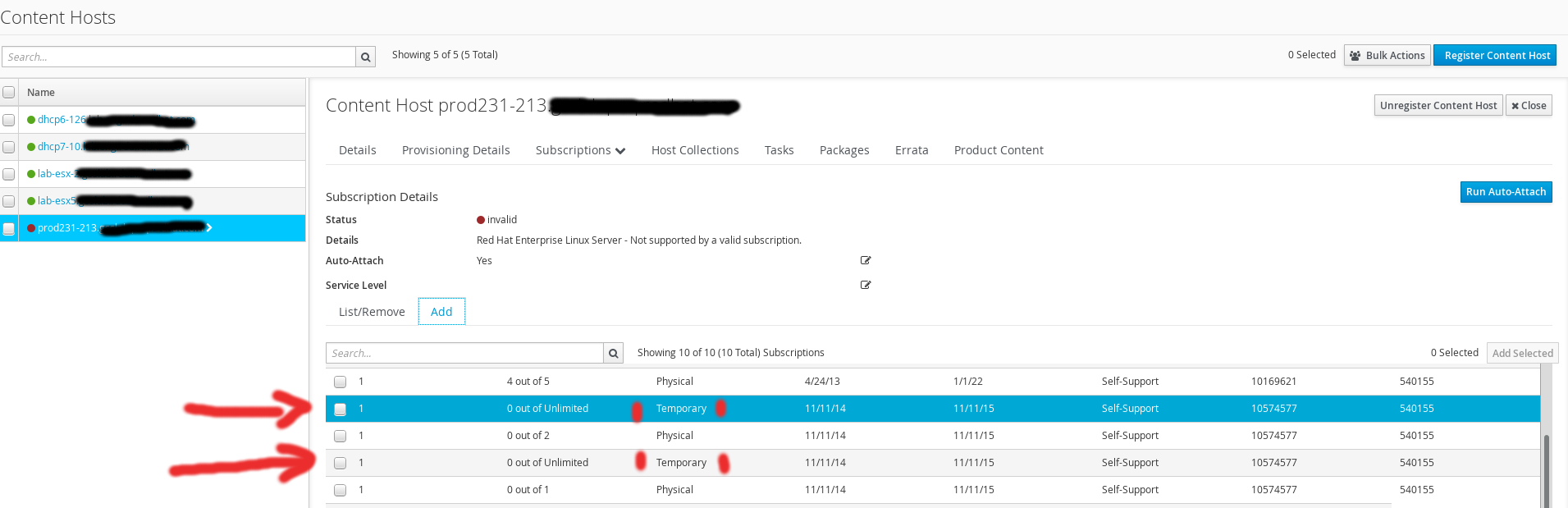Open Bulk Actions with the users icon
This screenshot has width=1568, height=508.
pyautogui.click(x=1387, y=56)
